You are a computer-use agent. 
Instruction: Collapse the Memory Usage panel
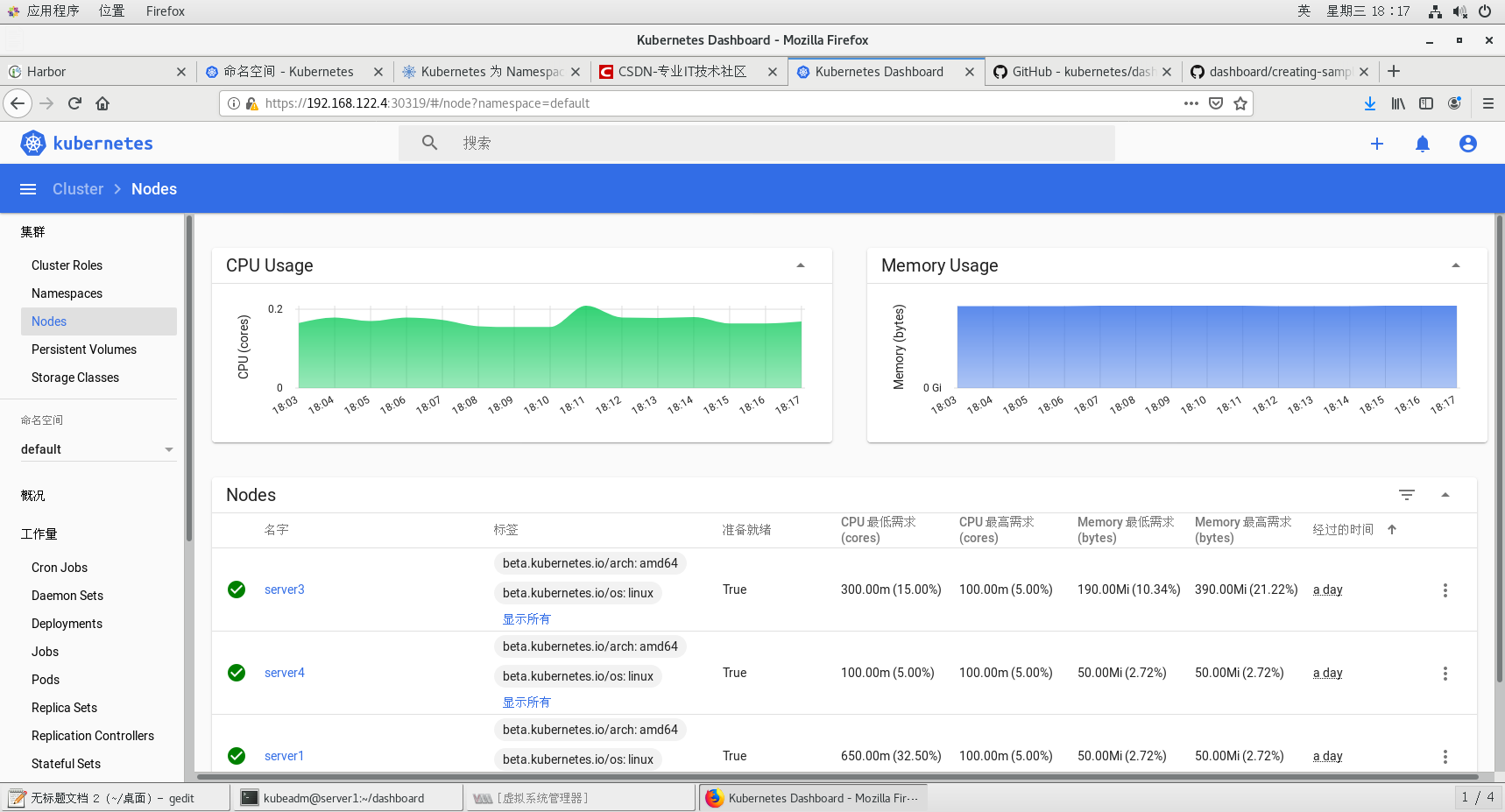1456,265
